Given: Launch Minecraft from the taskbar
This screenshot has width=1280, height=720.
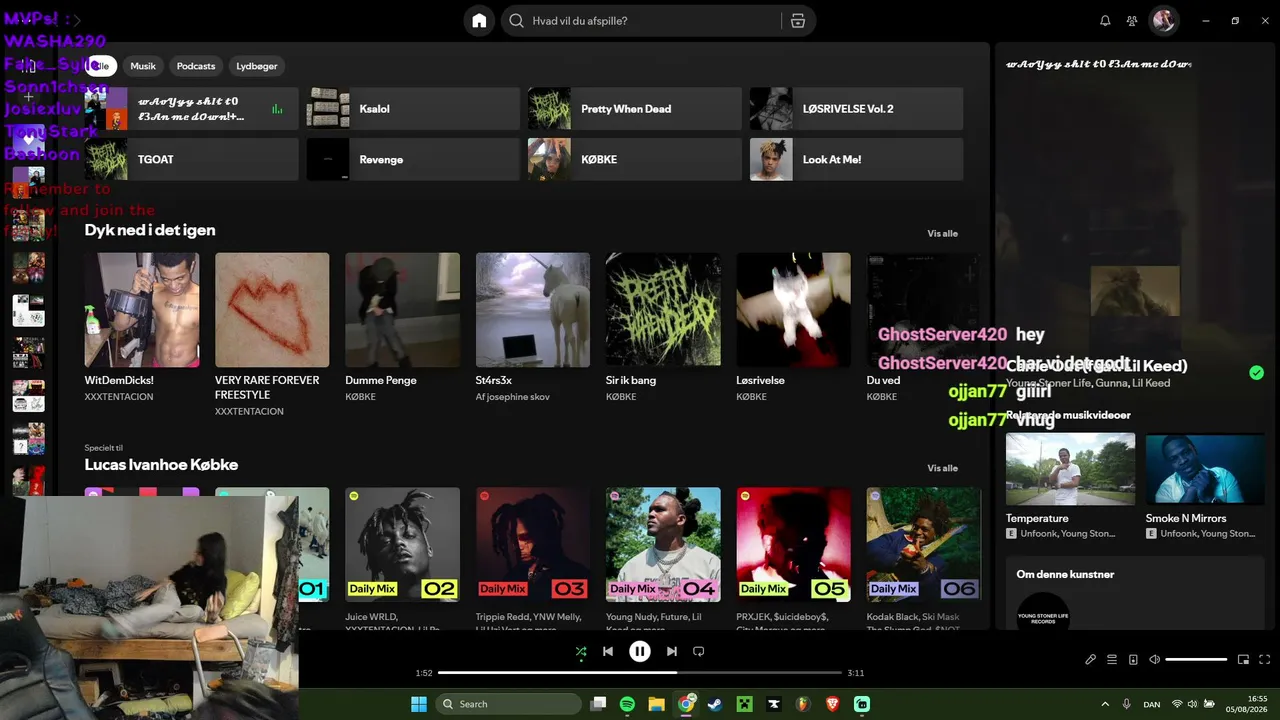Looking at the screenshot, I should (x=744, y=704).
